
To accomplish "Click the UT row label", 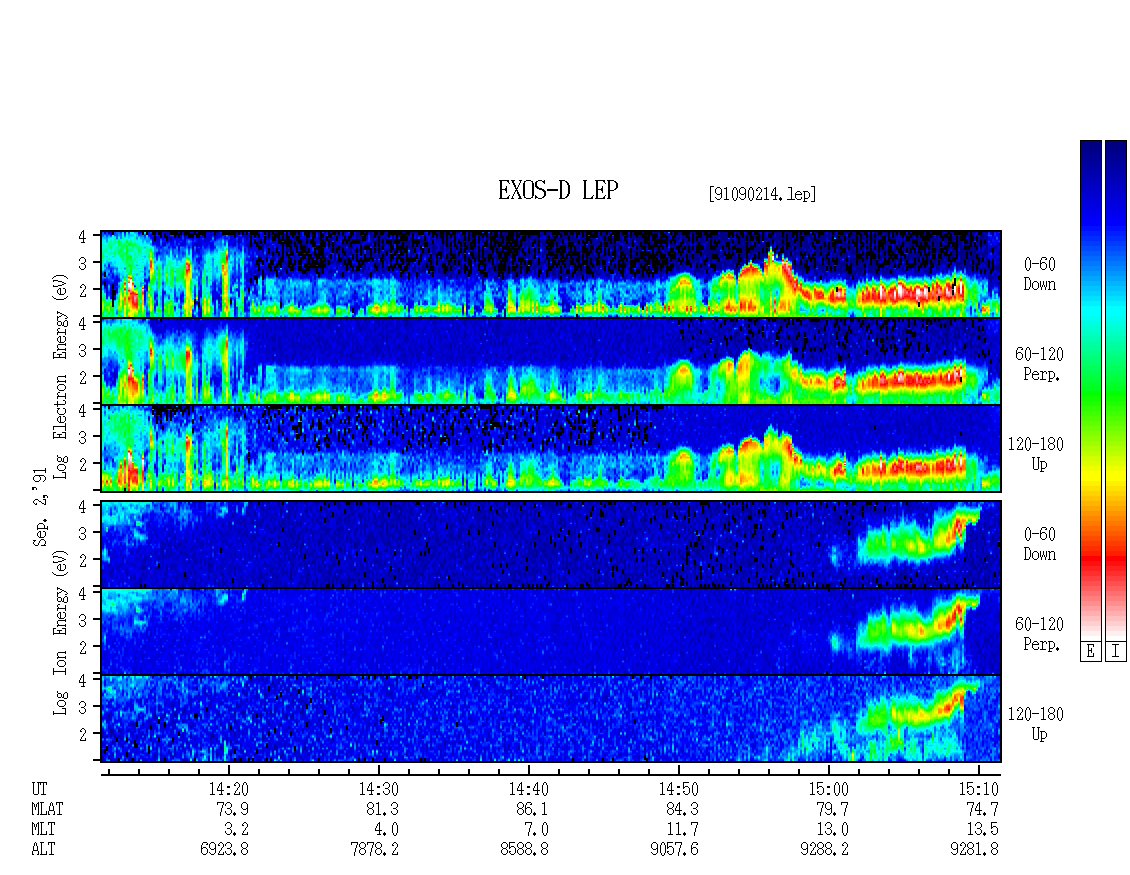I will point(40,789).
